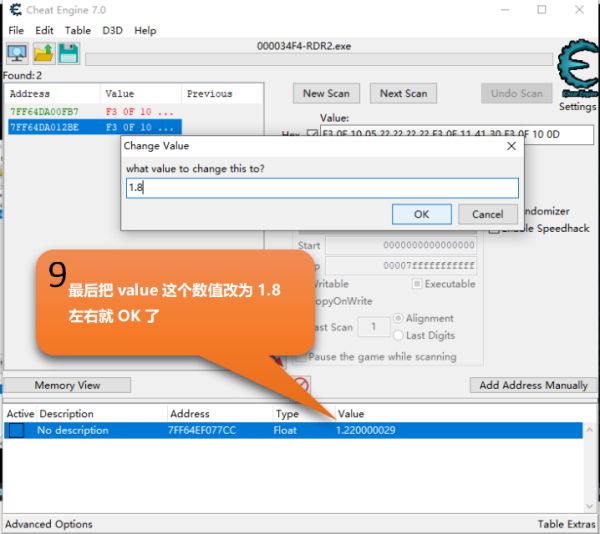The width and height of the screenshot is (600, 534).
Task: Select the Last Digits radio button
Action: point(399,335)
